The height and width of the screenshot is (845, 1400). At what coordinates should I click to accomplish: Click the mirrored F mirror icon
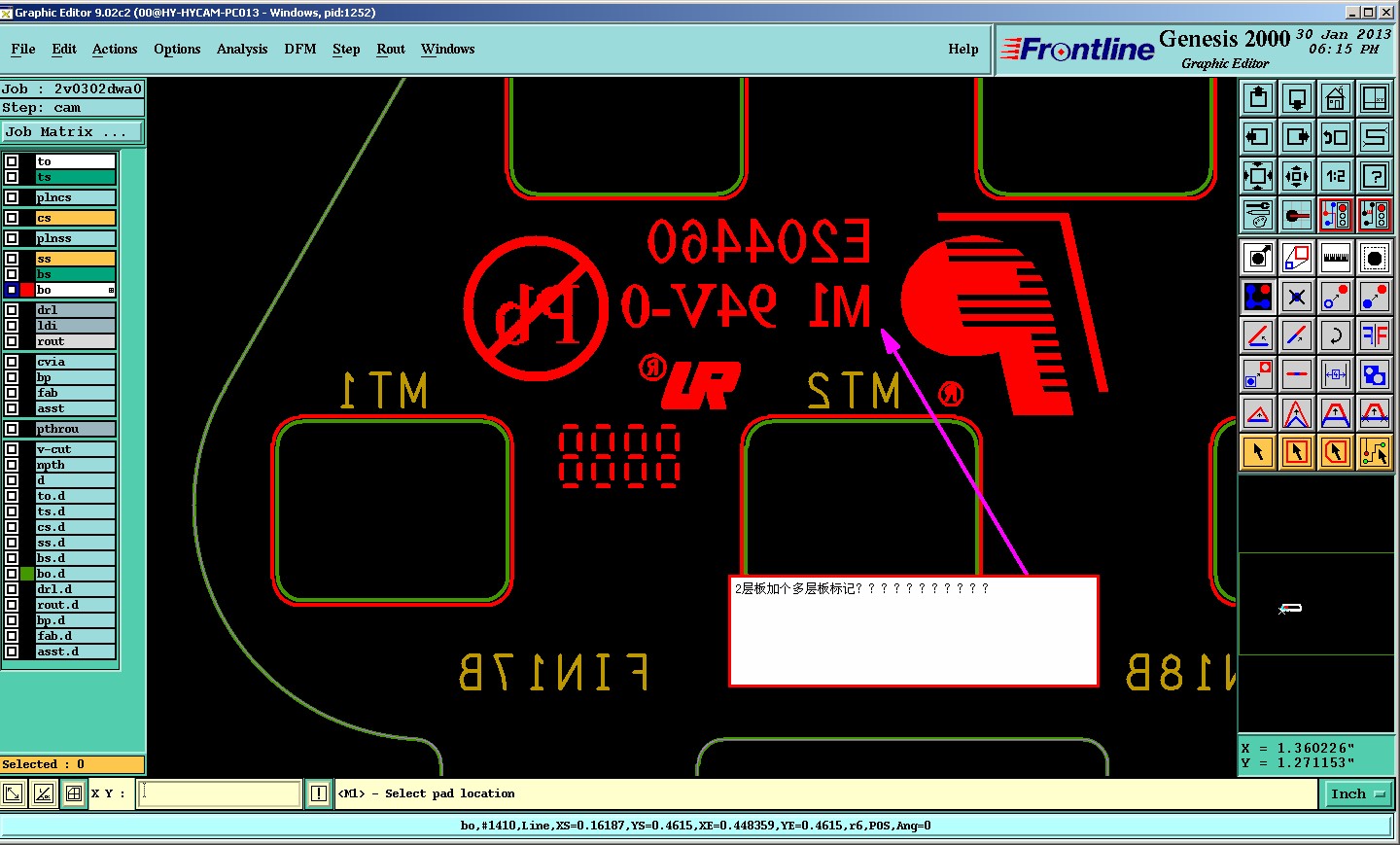1375,335
